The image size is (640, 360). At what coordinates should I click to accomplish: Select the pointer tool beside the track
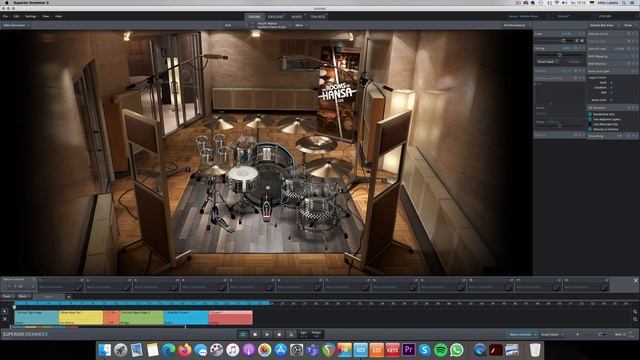click(x=4, y=311)
